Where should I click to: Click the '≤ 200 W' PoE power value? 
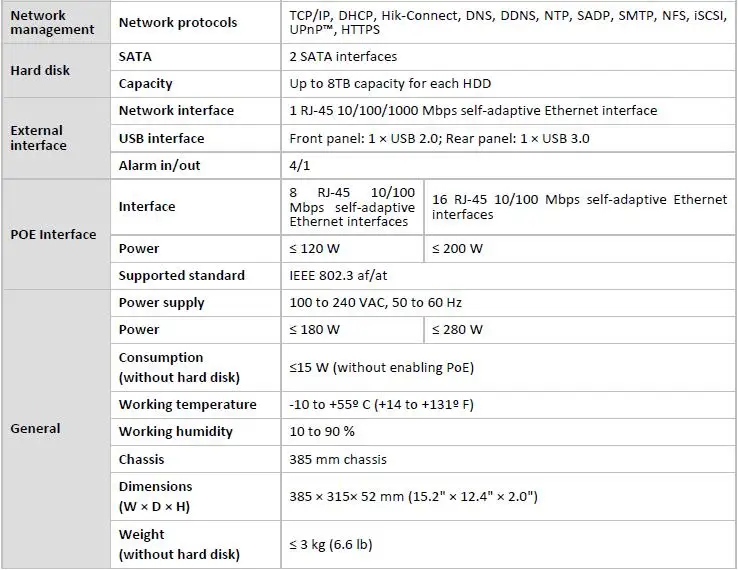457,249
